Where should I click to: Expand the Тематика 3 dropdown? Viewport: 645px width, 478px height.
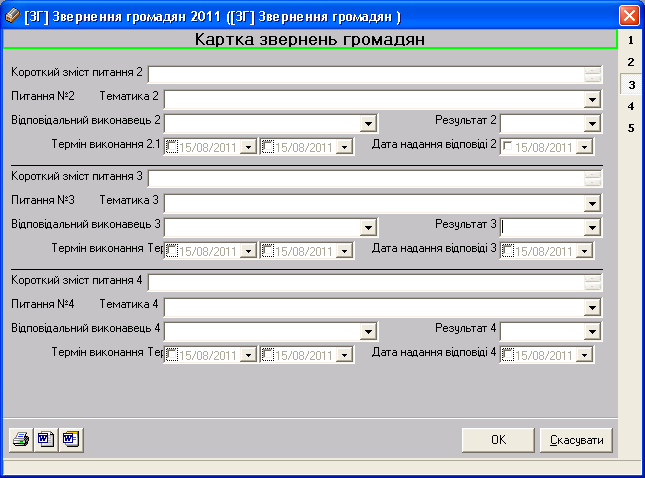(x=592, y=204)
